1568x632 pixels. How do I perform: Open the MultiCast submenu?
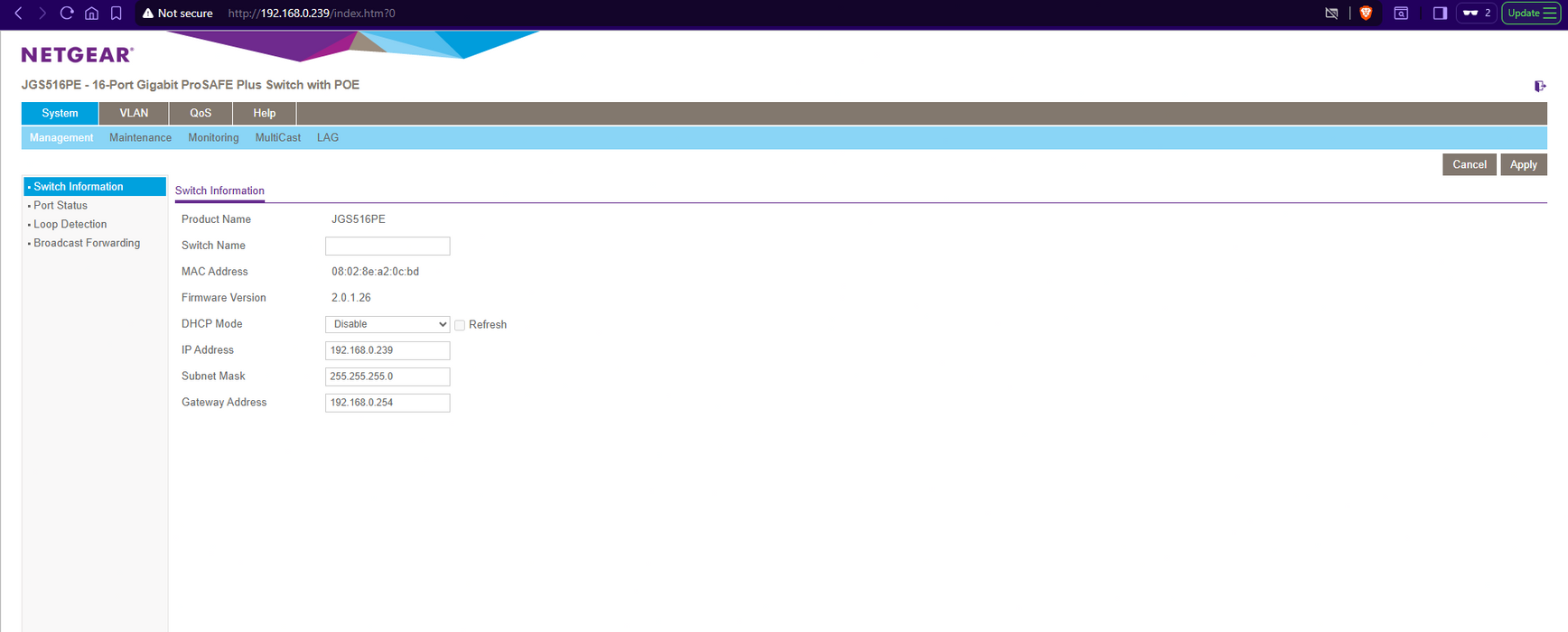[x=278, y=137]
